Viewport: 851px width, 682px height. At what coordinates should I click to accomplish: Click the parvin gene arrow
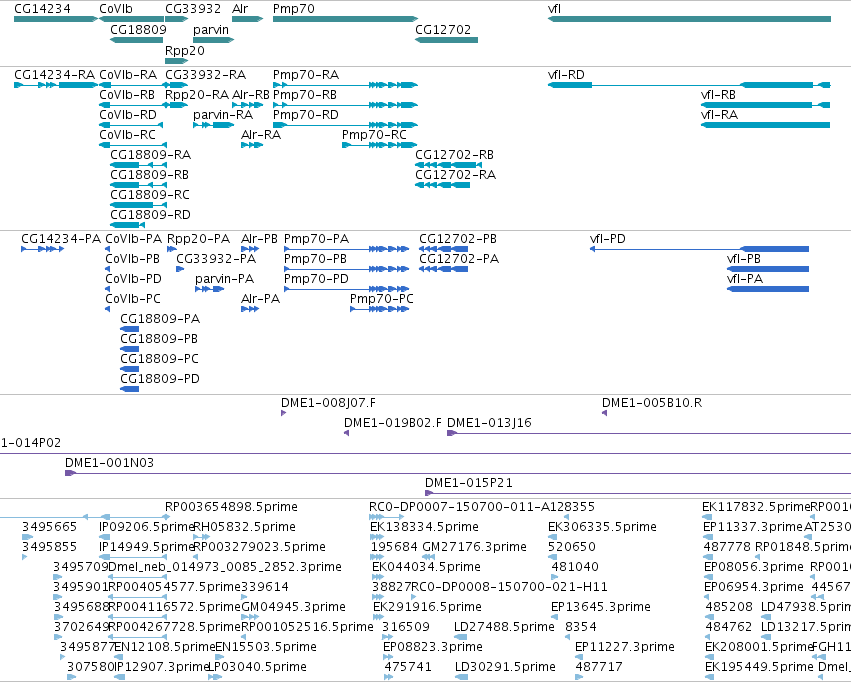click(x=213, y=40)
